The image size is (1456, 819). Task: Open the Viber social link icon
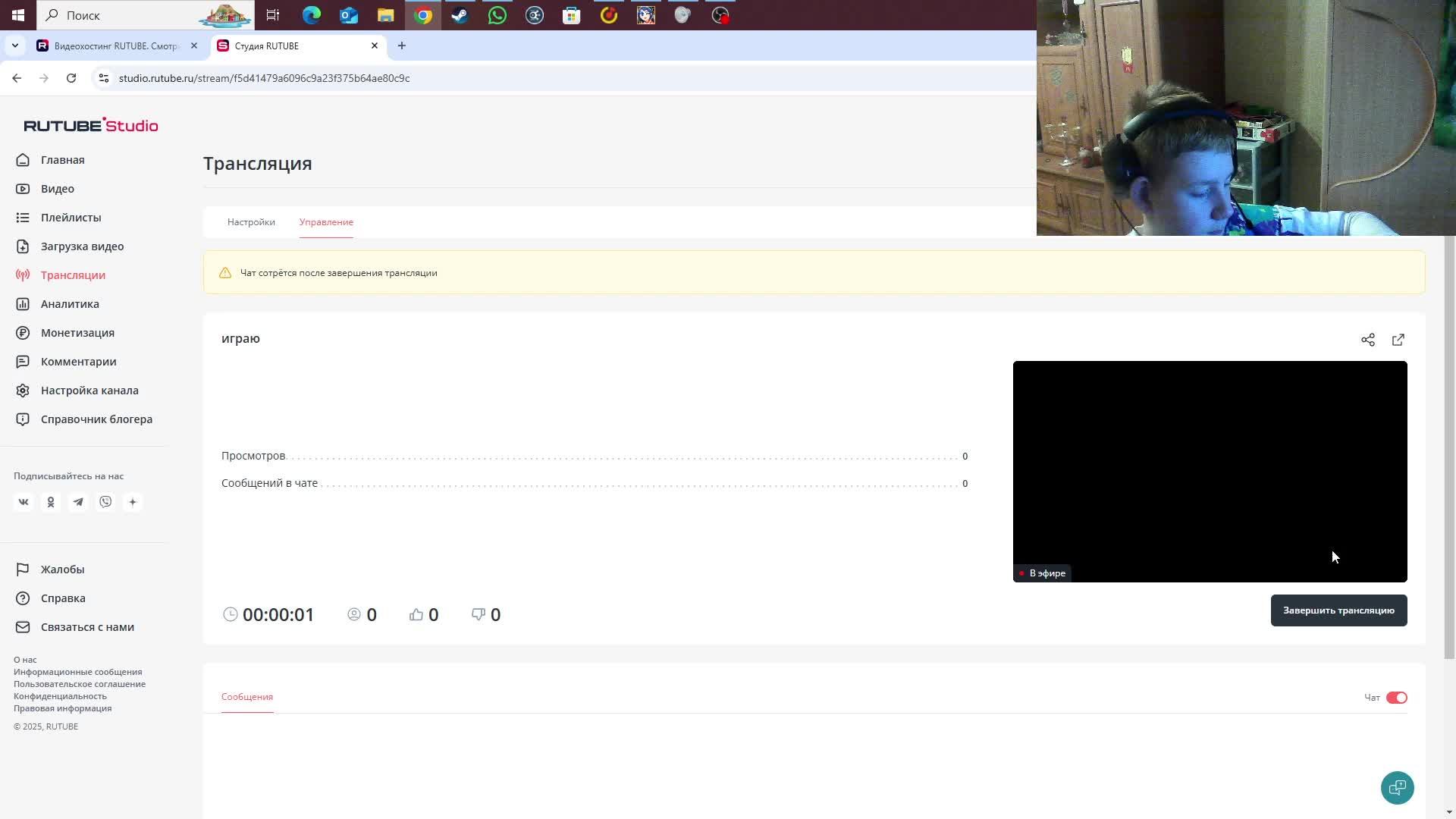(x=105, y=502)
